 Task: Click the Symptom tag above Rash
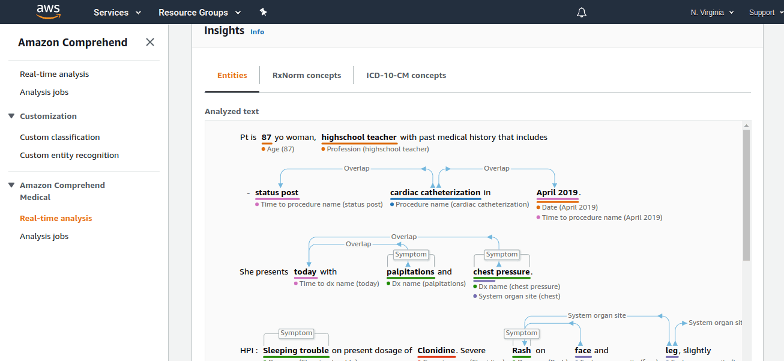pos(521,332)
